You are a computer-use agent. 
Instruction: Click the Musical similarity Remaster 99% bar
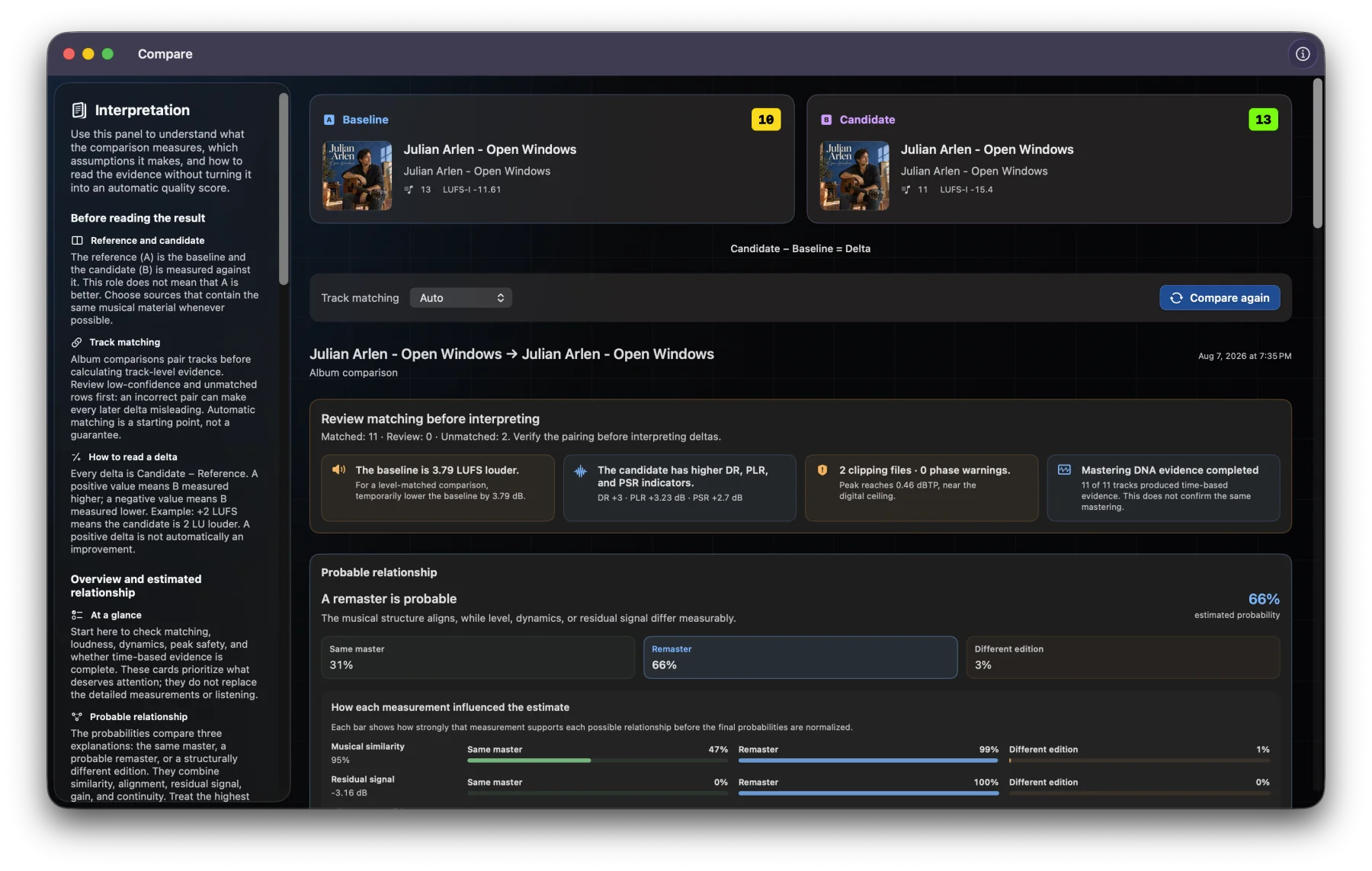point(868,761)
